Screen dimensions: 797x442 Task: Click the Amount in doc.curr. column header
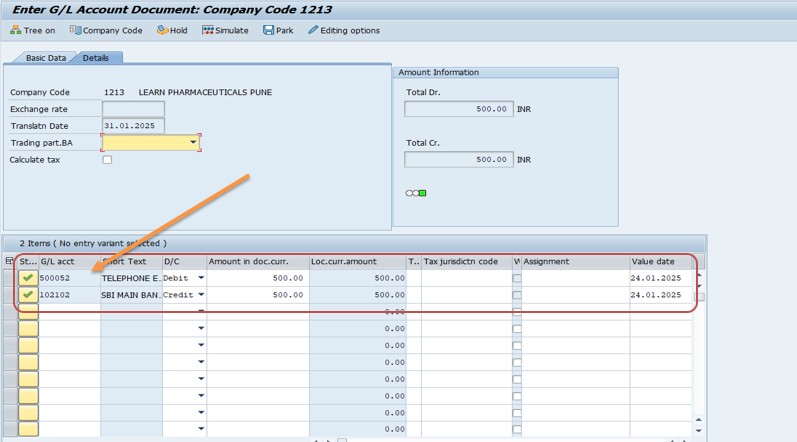[x=258, y=262]
